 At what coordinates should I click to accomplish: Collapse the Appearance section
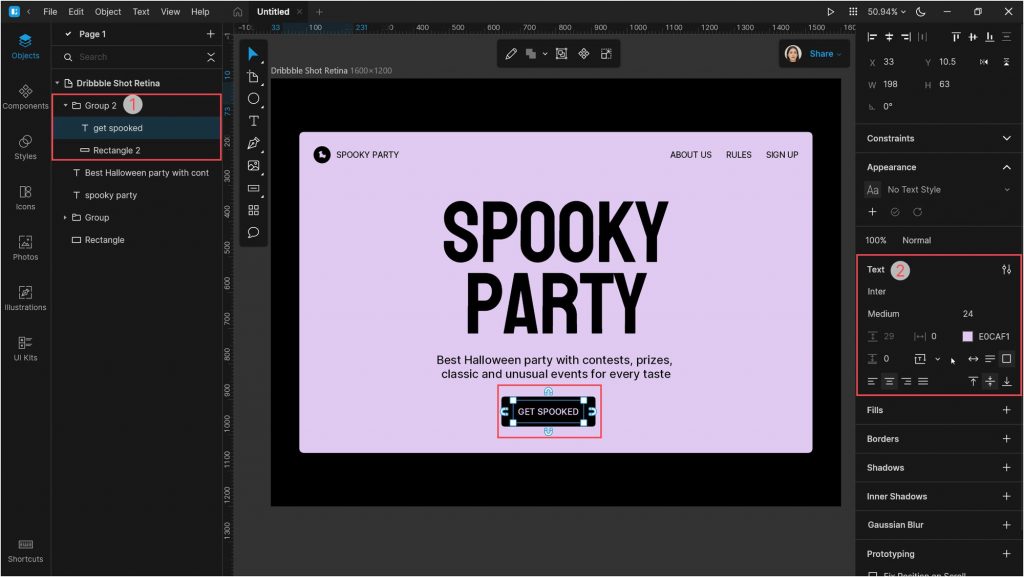(x=1006, y=167)
